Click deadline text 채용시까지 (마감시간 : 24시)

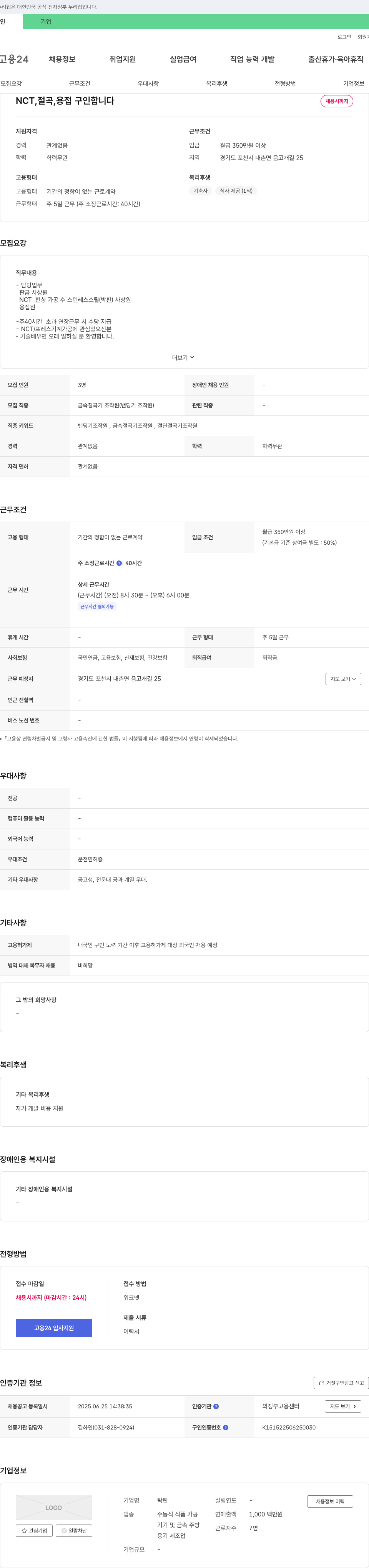click(51, 1297)
